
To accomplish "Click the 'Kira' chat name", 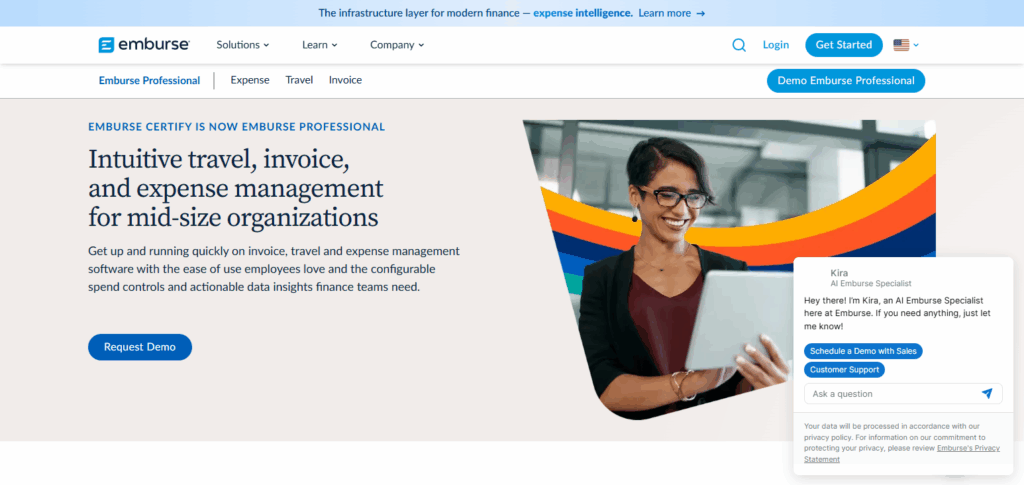I will coord(839,273).
